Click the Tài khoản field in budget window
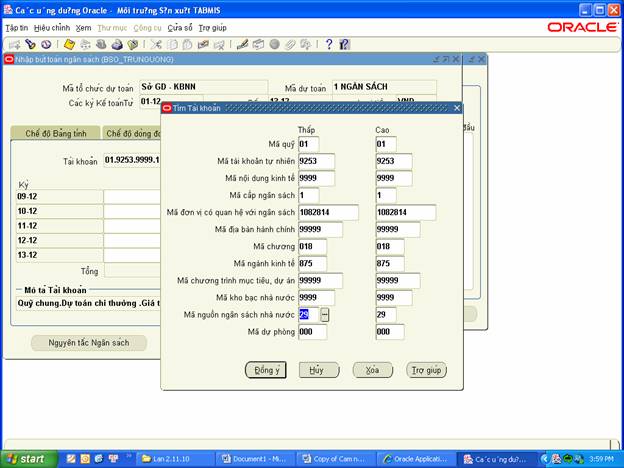The width and height of the screenshot is (624, 468). coord(132,160)
